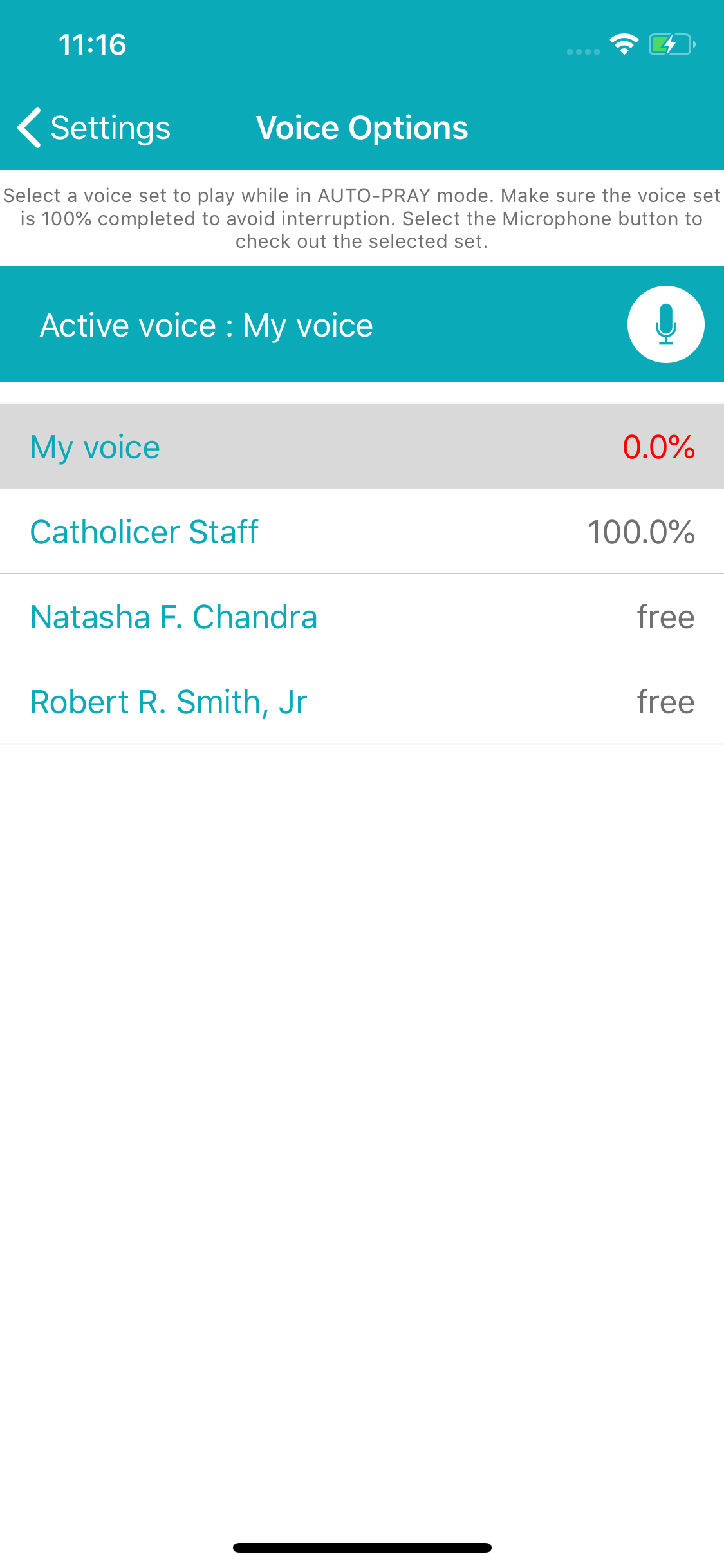Tap the clock showing 11:16
Screen dimensions: 724x1568
[x=93, y=44]
